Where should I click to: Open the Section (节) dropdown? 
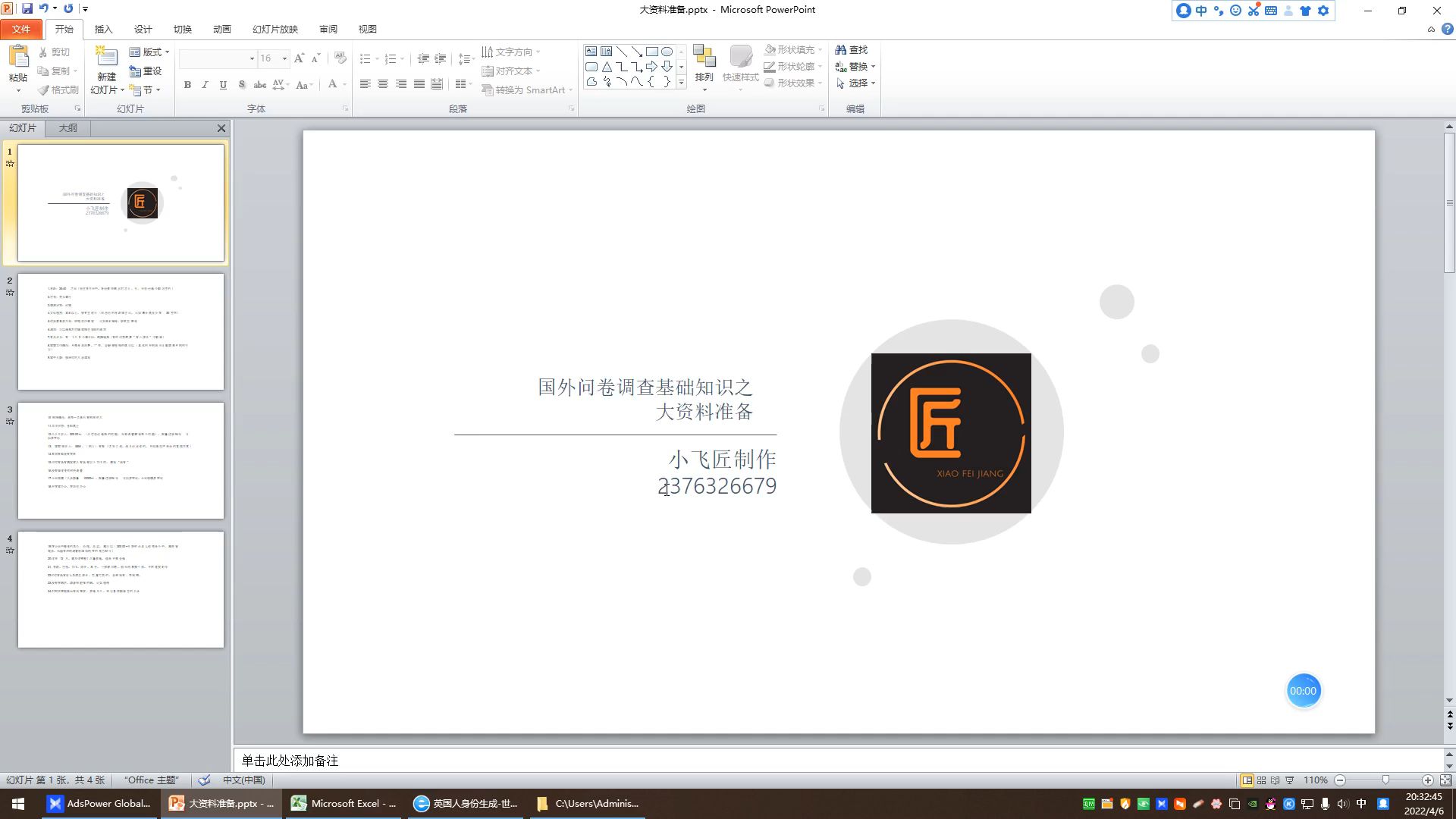tap(145, 89)
